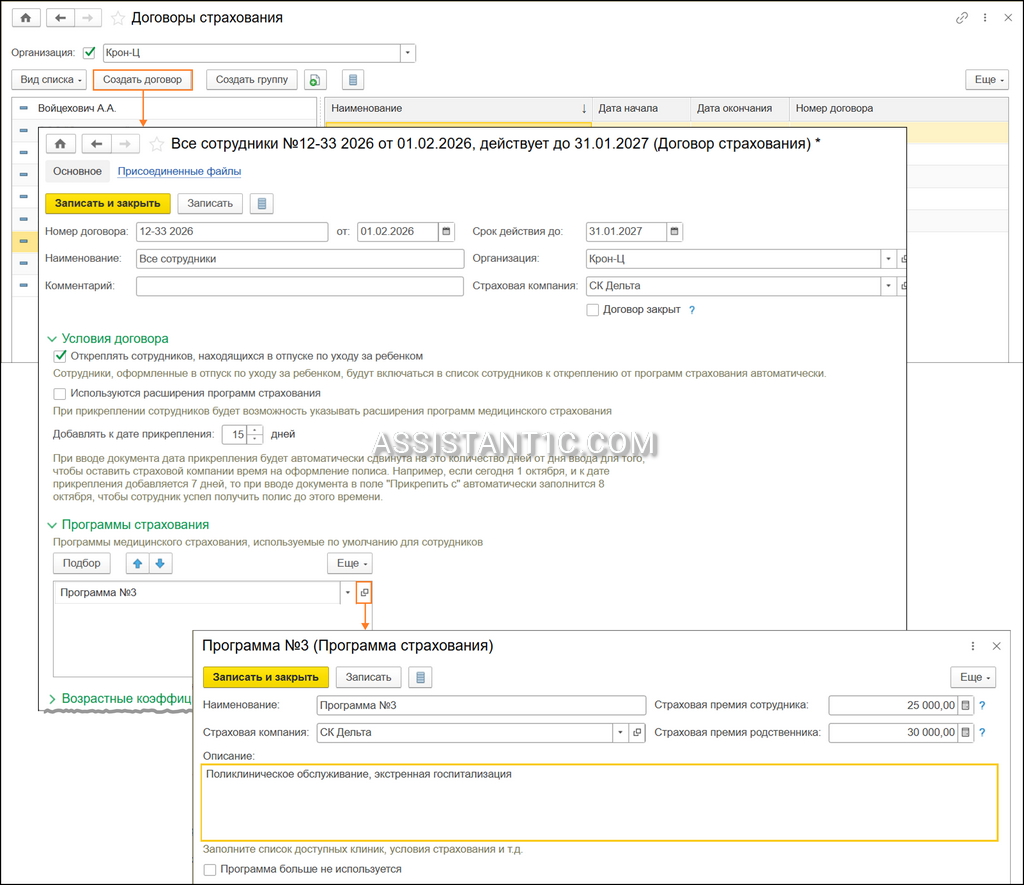Click the favorite star beside Договоры страхования

point(118,18)
